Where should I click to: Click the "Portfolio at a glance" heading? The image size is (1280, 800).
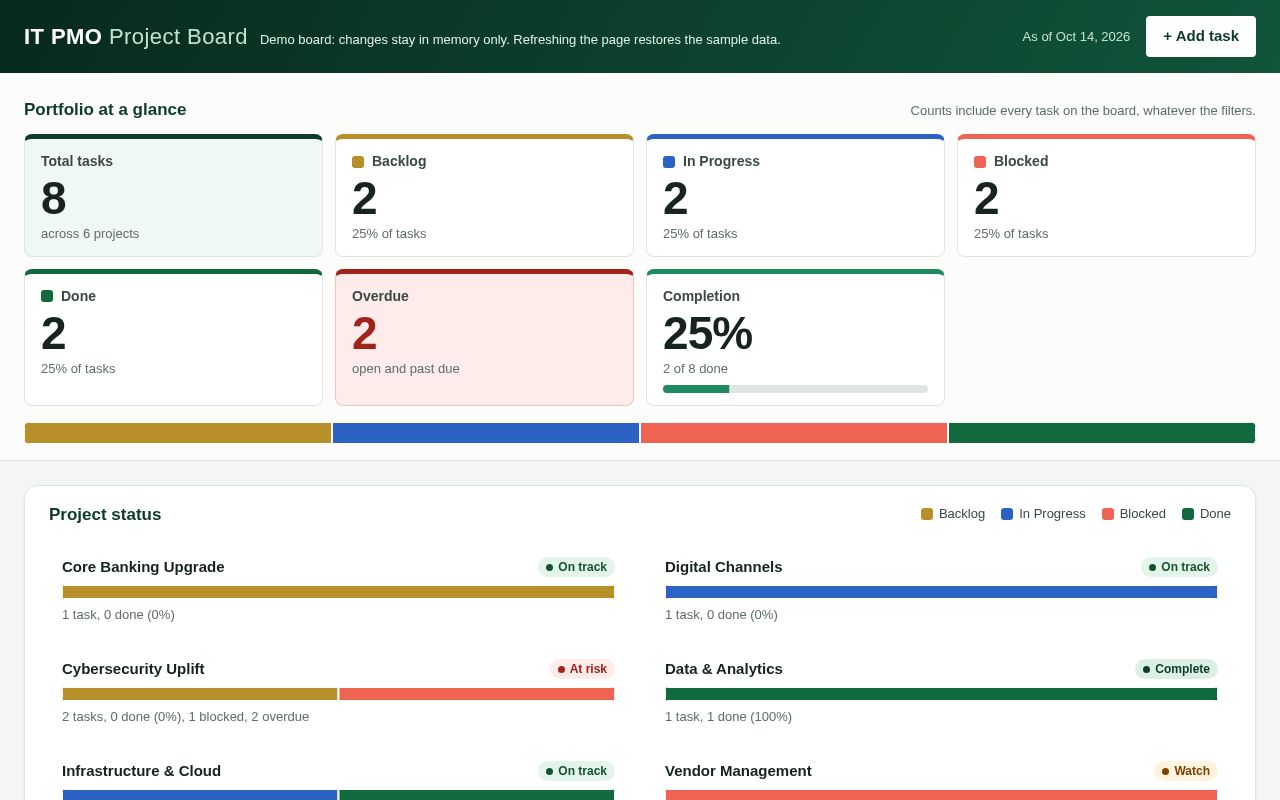tap(105, 110)
